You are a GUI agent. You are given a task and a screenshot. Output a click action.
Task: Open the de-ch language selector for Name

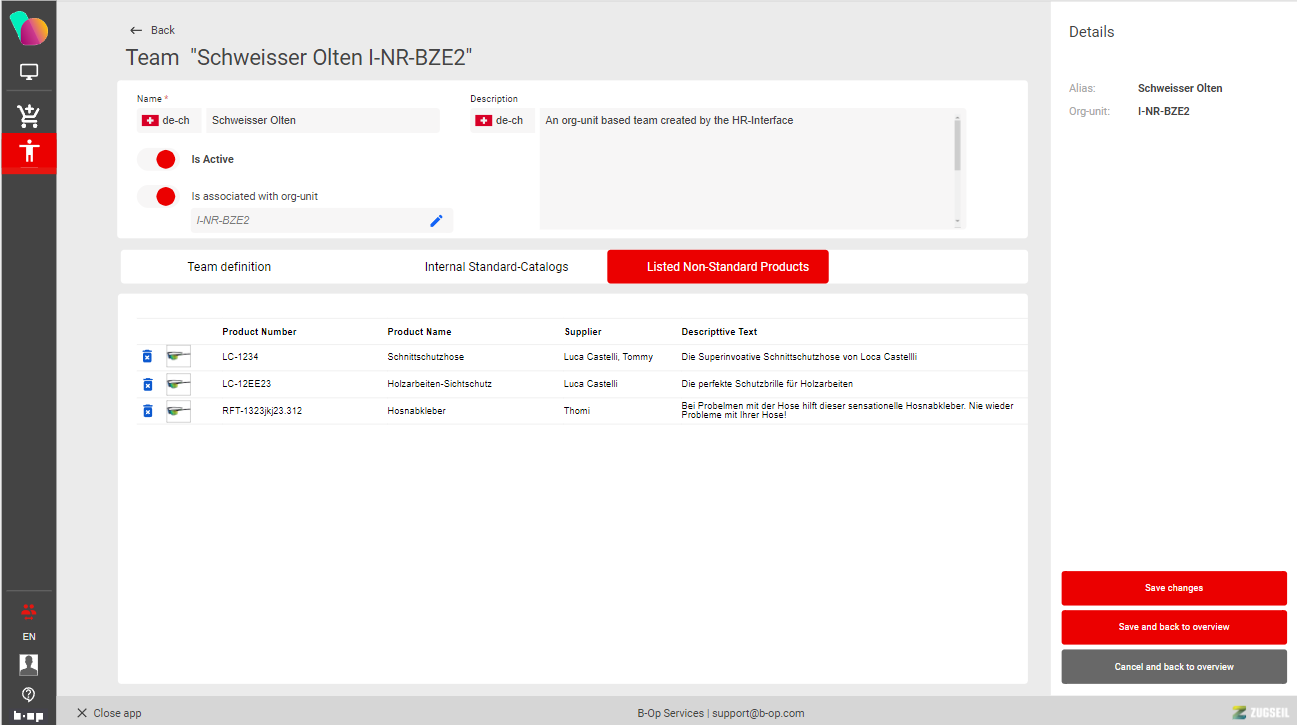click(x=168, y=121)
